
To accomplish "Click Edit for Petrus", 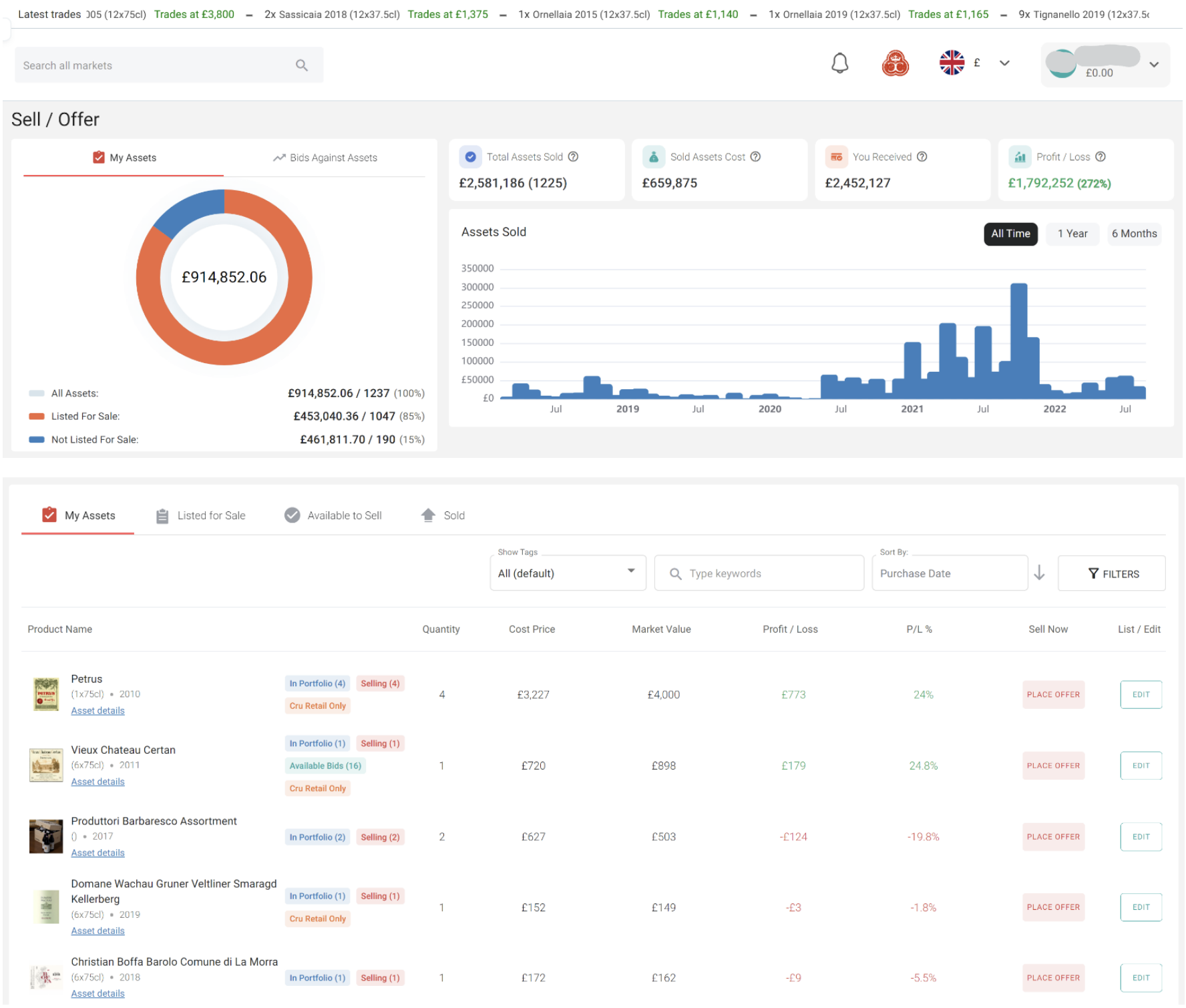I will pyautogui.click(x=1141, y=695).
